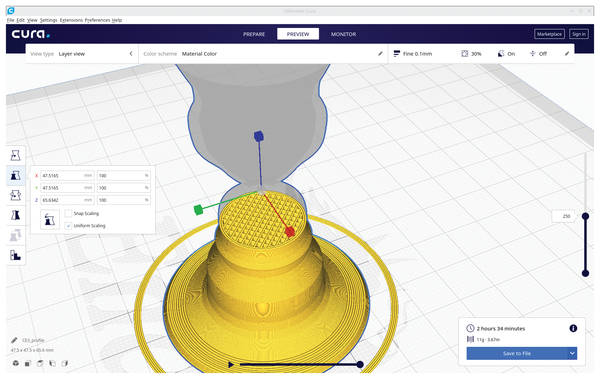
Task: Open the Save to File dropdown arrow
Action: coord(572,353)
